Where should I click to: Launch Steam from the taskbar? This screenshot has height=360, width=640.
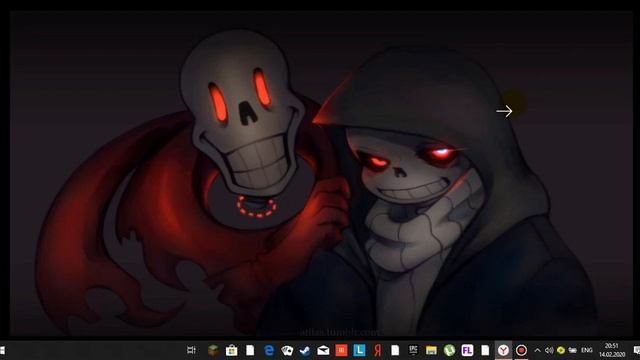click(305, 350)
